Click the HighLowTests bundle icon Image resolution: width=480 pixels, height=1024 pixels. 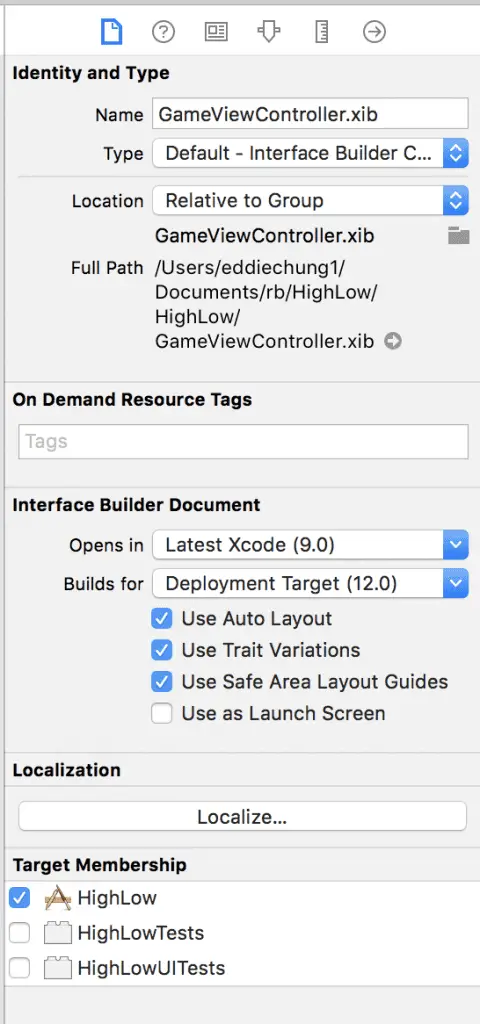(57, 933)
